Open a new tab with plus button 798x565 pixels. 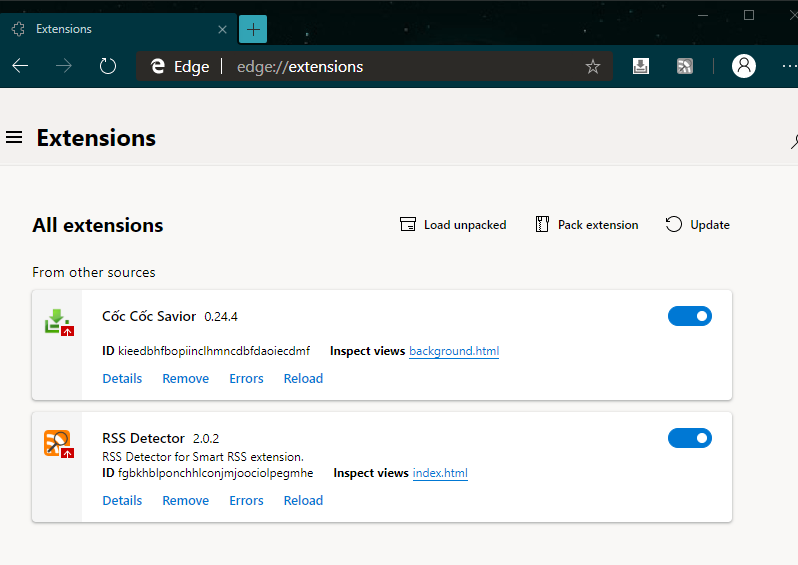[253, 29]
